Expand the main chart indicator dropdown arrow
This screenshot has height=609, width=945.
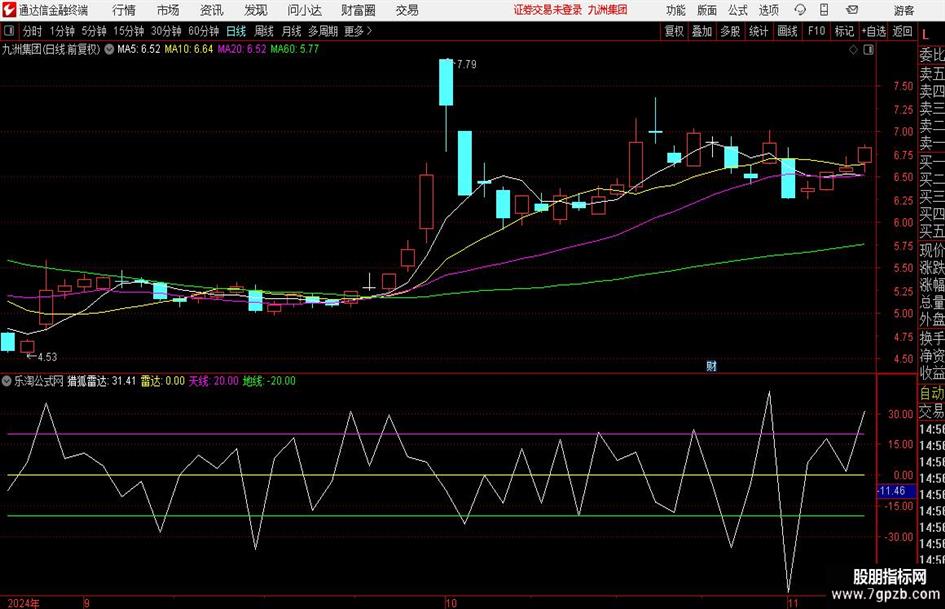pos(109,49)
